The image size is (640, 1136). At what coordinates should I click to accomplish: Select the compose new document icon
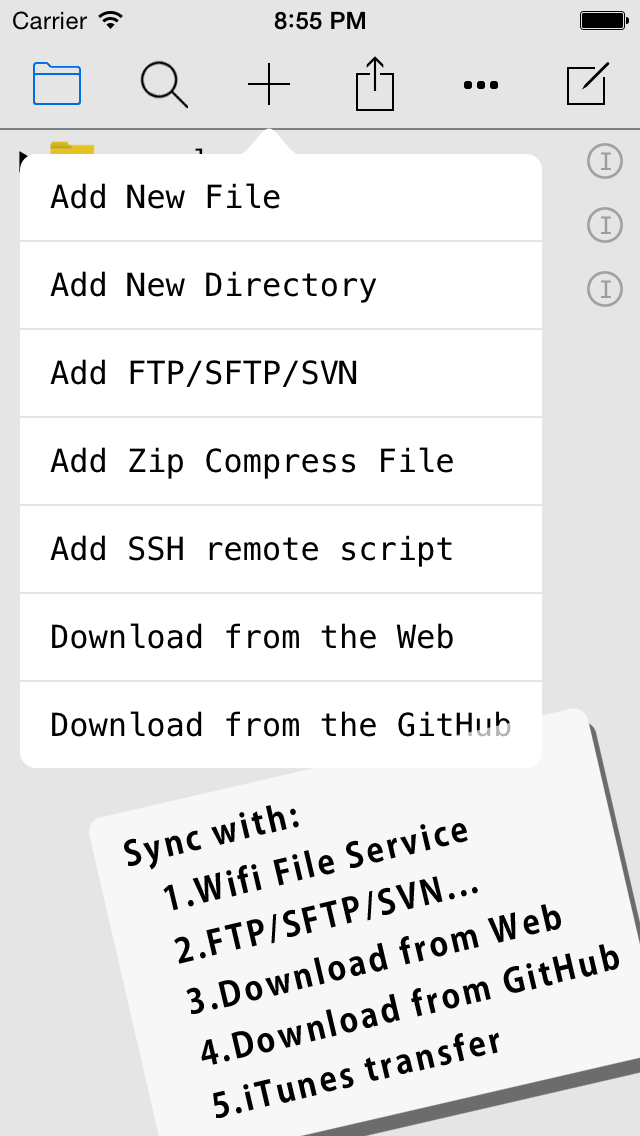587,84
